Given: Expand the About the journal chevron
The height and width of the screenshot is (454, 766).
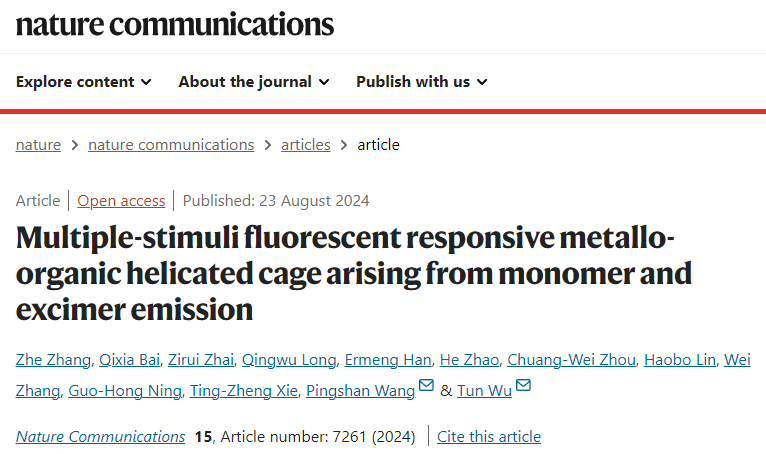Looking at the screenshot, I should 324,82.
